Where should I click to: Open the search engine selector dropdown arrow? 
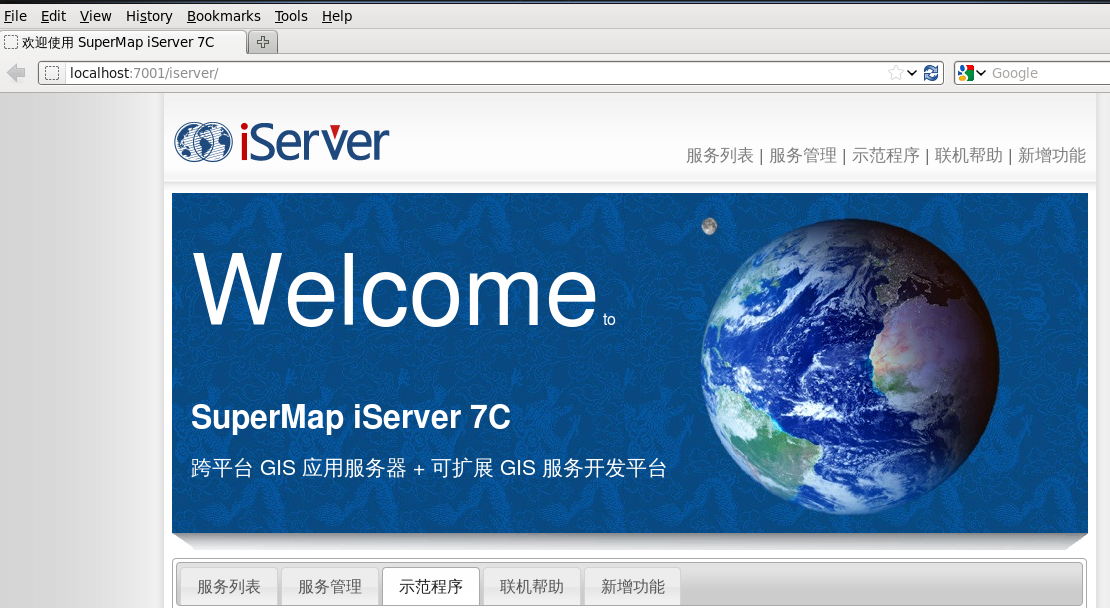[x=981, y=73]
